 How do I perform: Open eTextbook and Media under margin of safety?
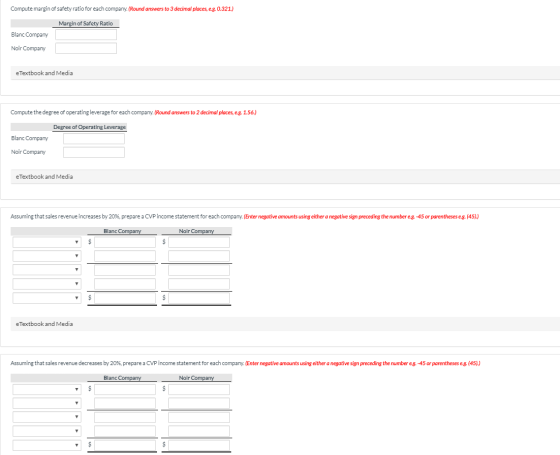click(x=44, y=73)
